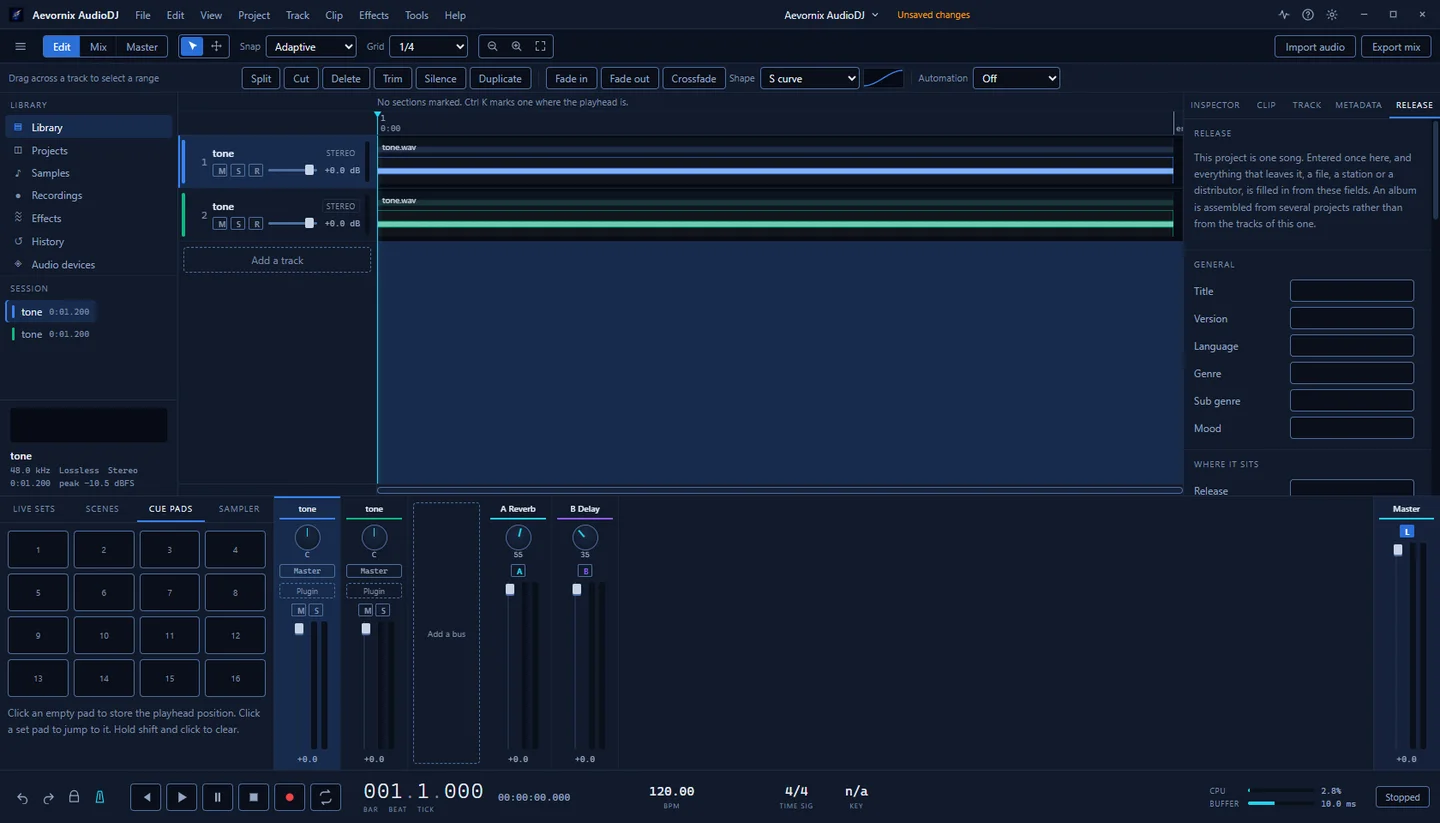Open Audio devices in the sidebar

click(89, 264)
